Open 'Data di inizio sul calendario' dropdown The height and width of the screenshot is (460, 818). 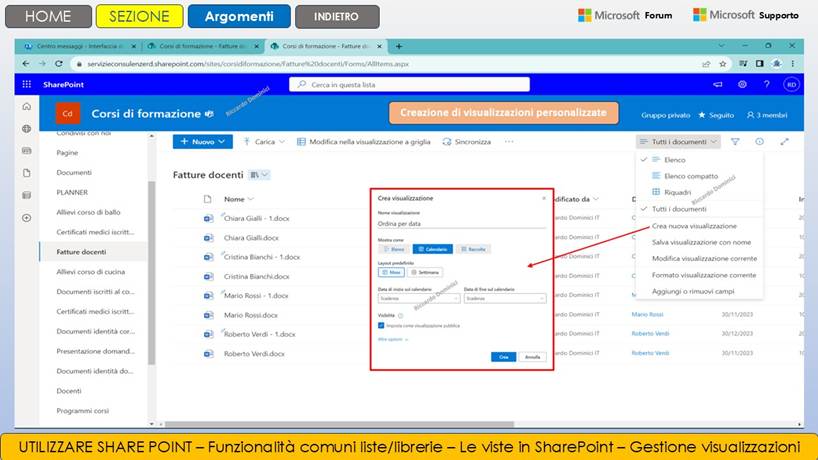(x=419, y=298)
